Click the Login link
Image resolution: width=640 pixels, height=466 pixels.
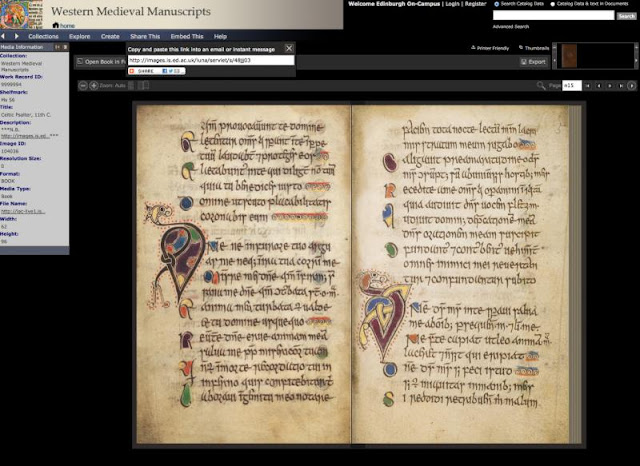click(452, 4)
